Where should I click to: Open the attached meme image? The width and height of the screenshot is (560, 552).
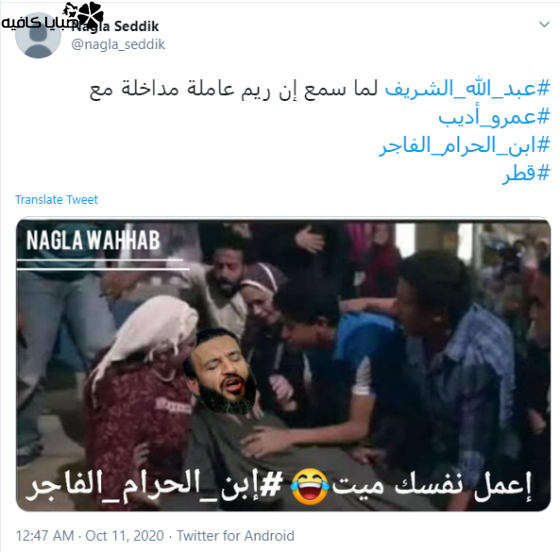[x=284, y=365]
